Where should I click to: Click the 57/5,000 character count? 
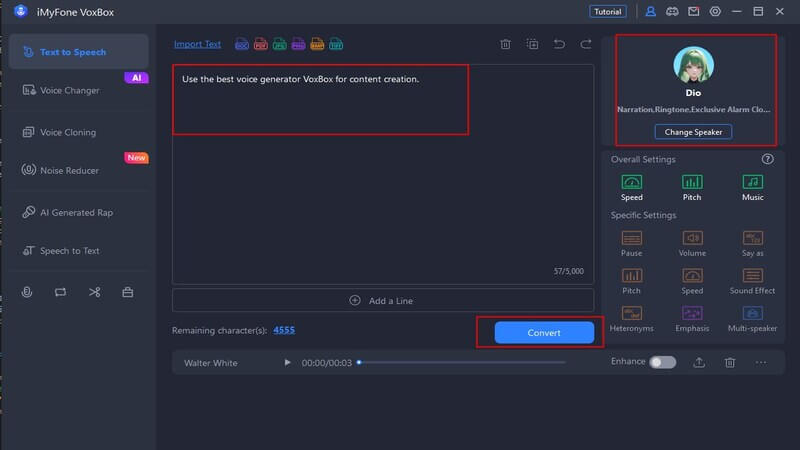click(568, 271)
